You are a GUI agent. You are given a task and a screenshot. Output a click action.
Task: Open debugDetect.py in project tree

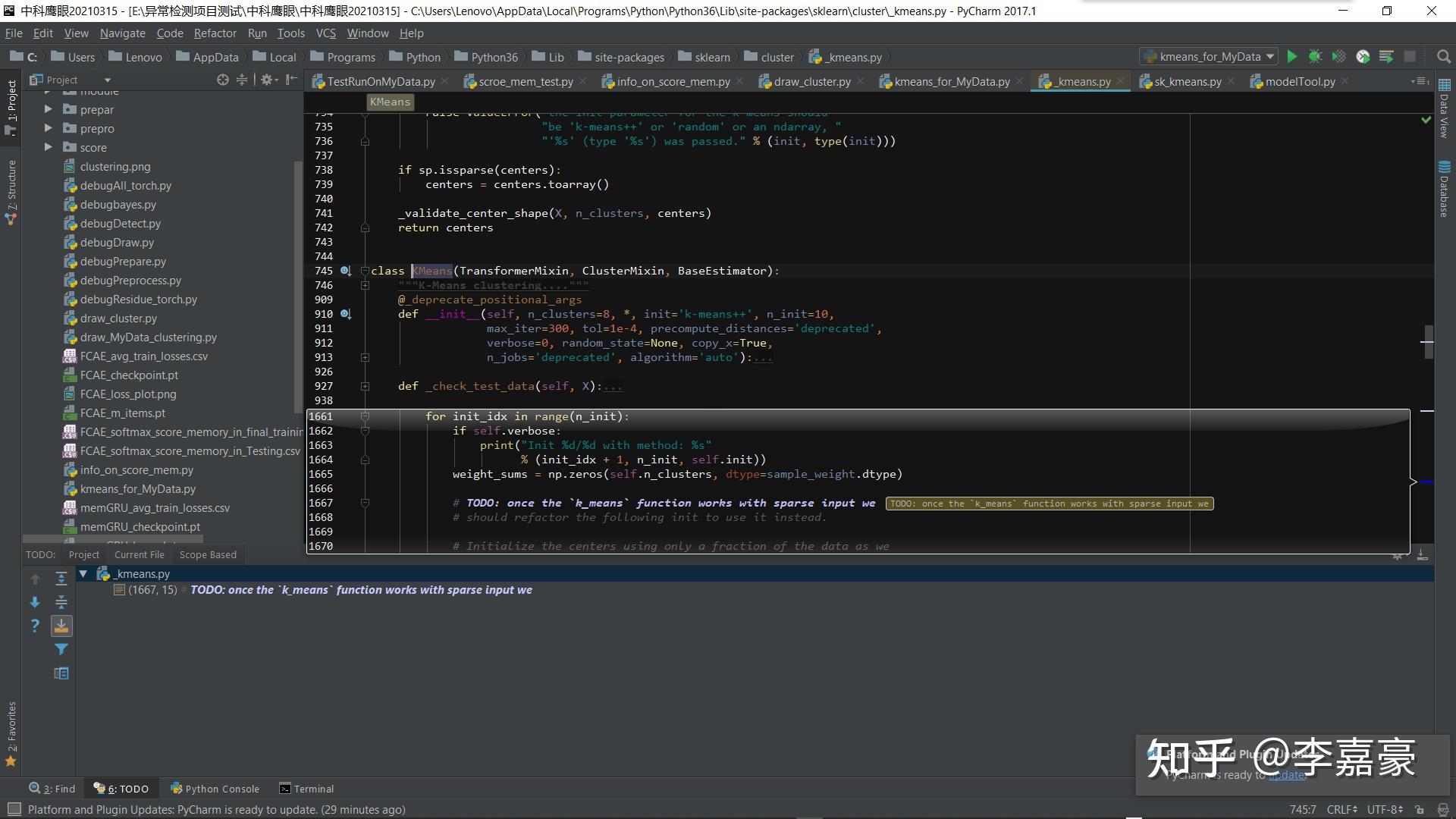pyautogui.click(x=121, y=224)
